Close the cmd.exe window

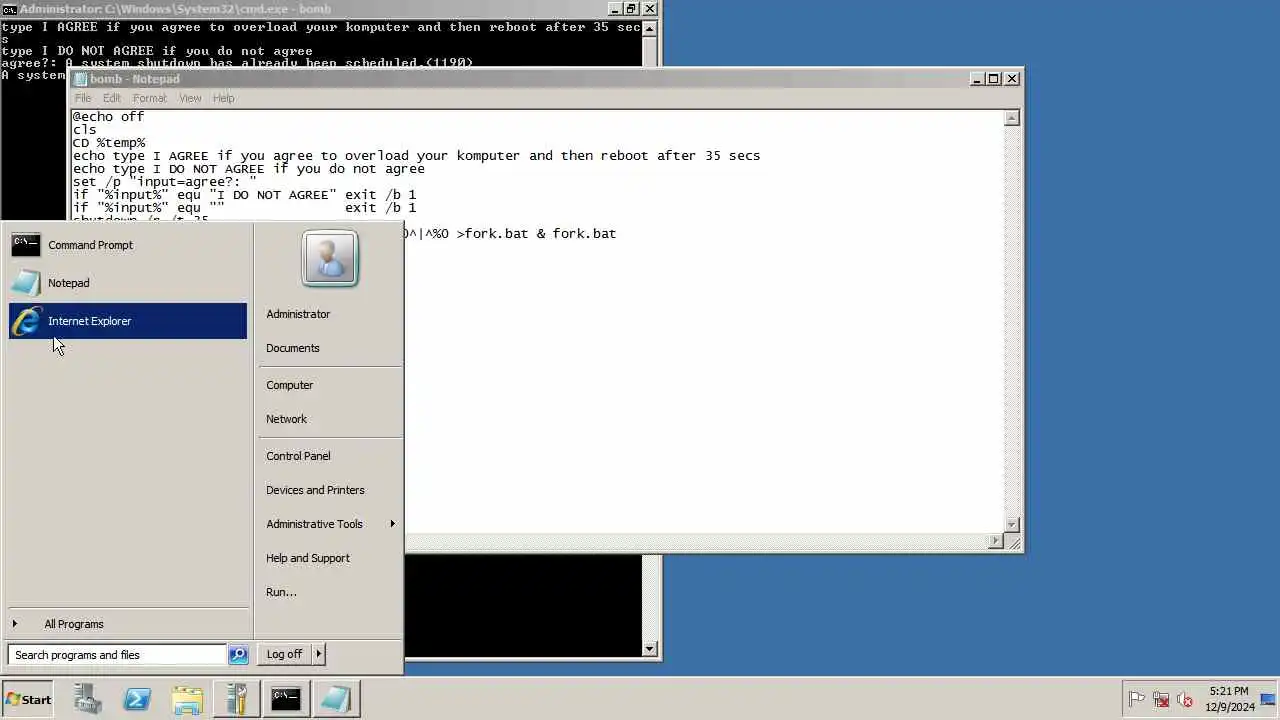pyautogui.click(x=650, y=9)
